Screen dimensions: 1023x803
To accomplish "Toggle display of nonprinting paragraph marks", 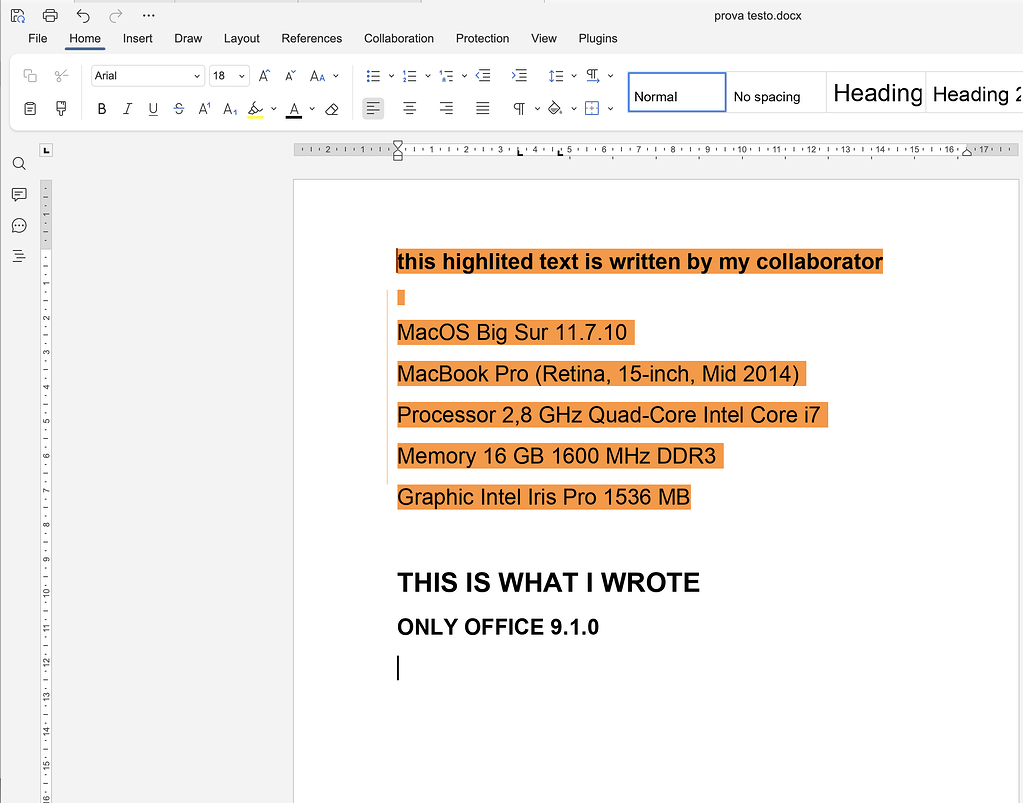I will pos(517,108).
